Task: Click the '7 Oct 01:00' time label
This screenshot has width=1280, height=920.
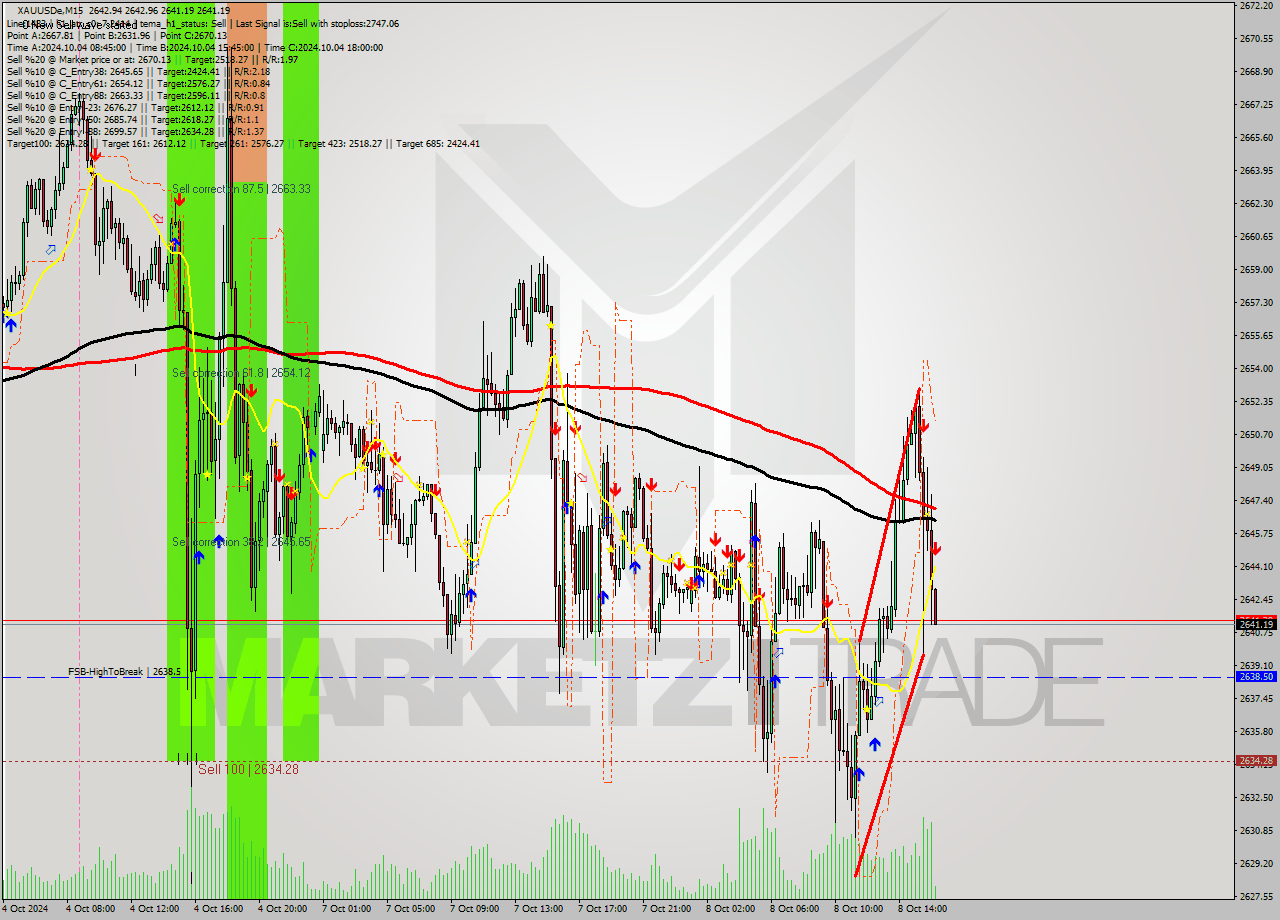Action: pyautogui.click(x=347, y=909)
